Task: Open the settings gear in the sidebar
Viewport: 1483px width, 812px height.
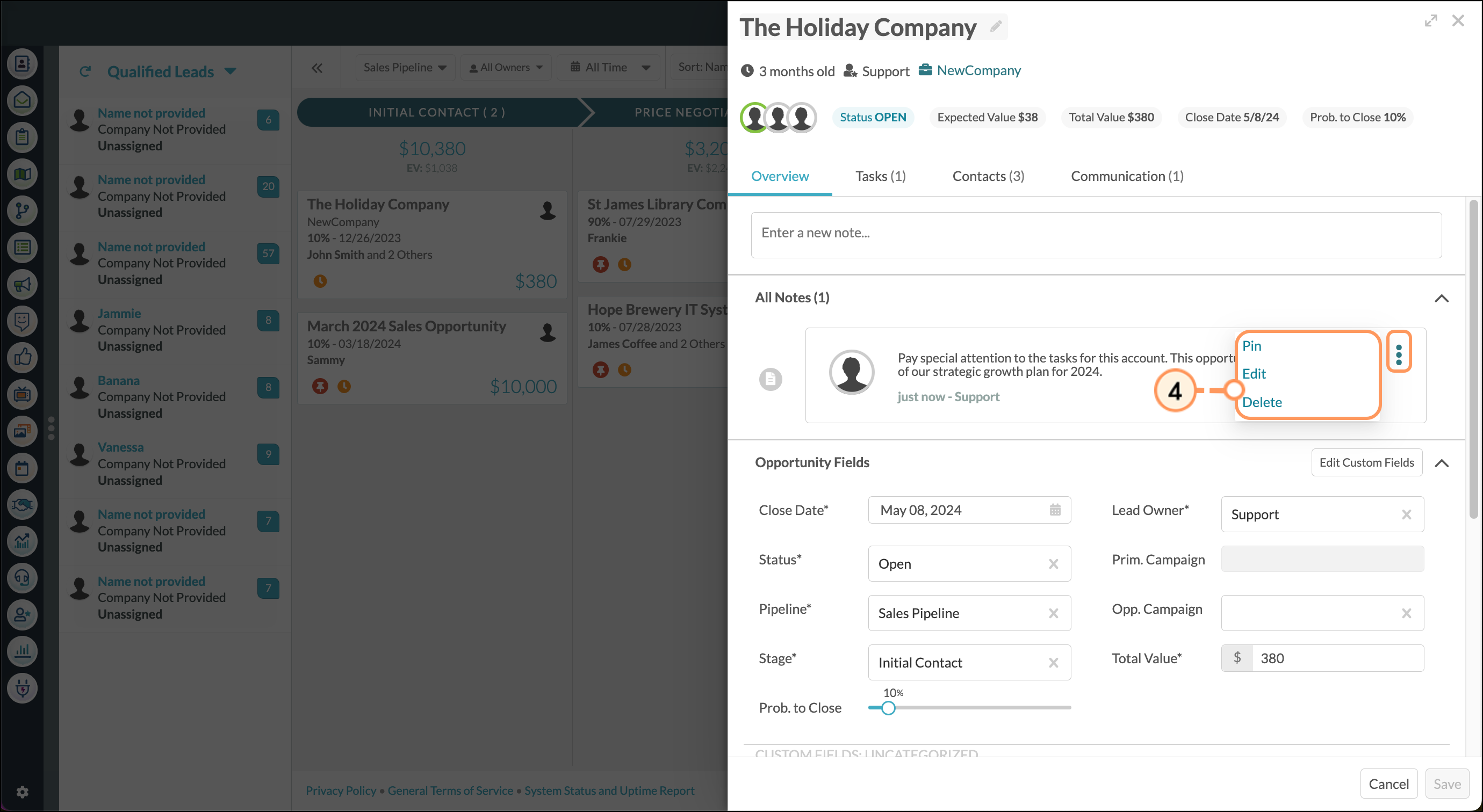Action: pyautogui.click(x=23, y=792)
